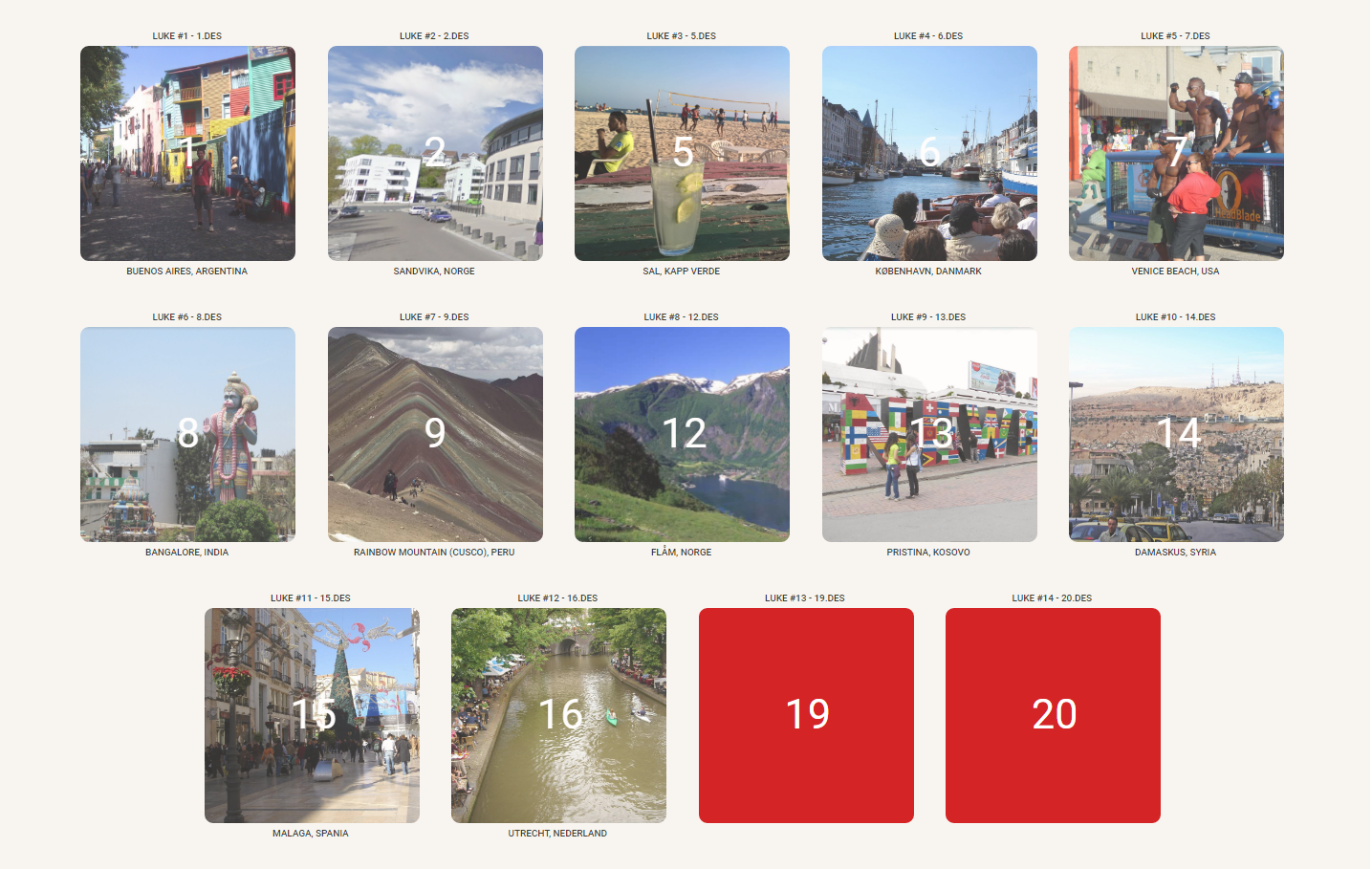The height and width of the screenshot is (869, 1372).
Task: Select the Bangalore, India statue photo
Action: [187, 434]
